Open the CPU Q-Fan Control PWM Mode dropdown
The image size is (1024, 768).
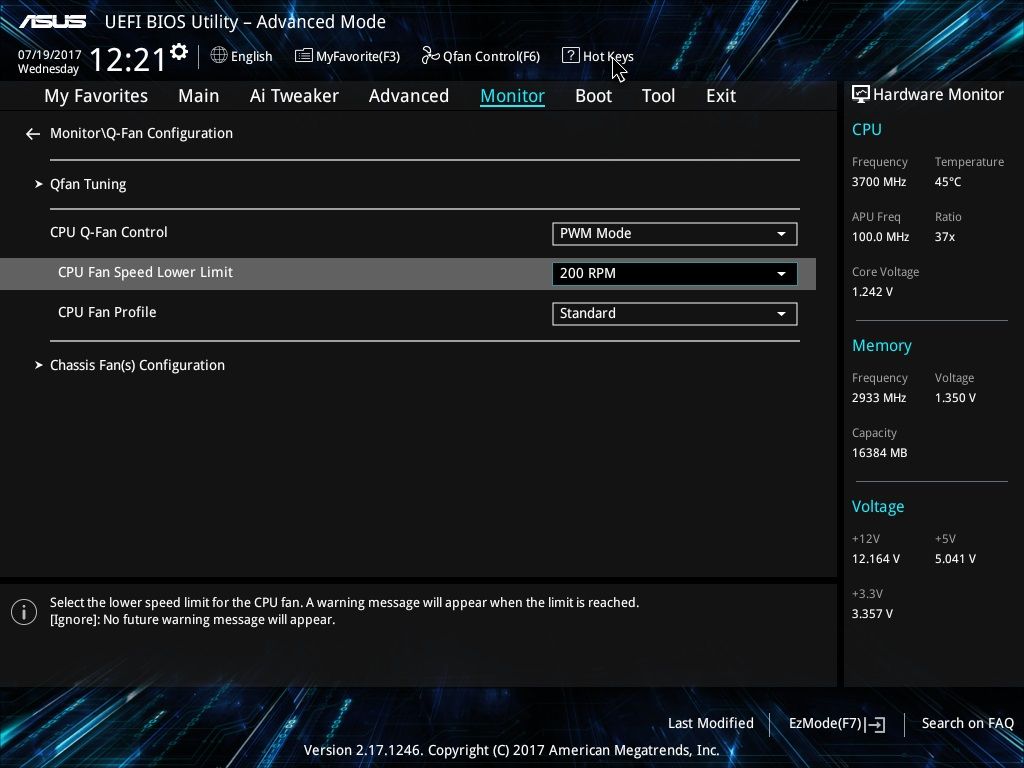675,234
